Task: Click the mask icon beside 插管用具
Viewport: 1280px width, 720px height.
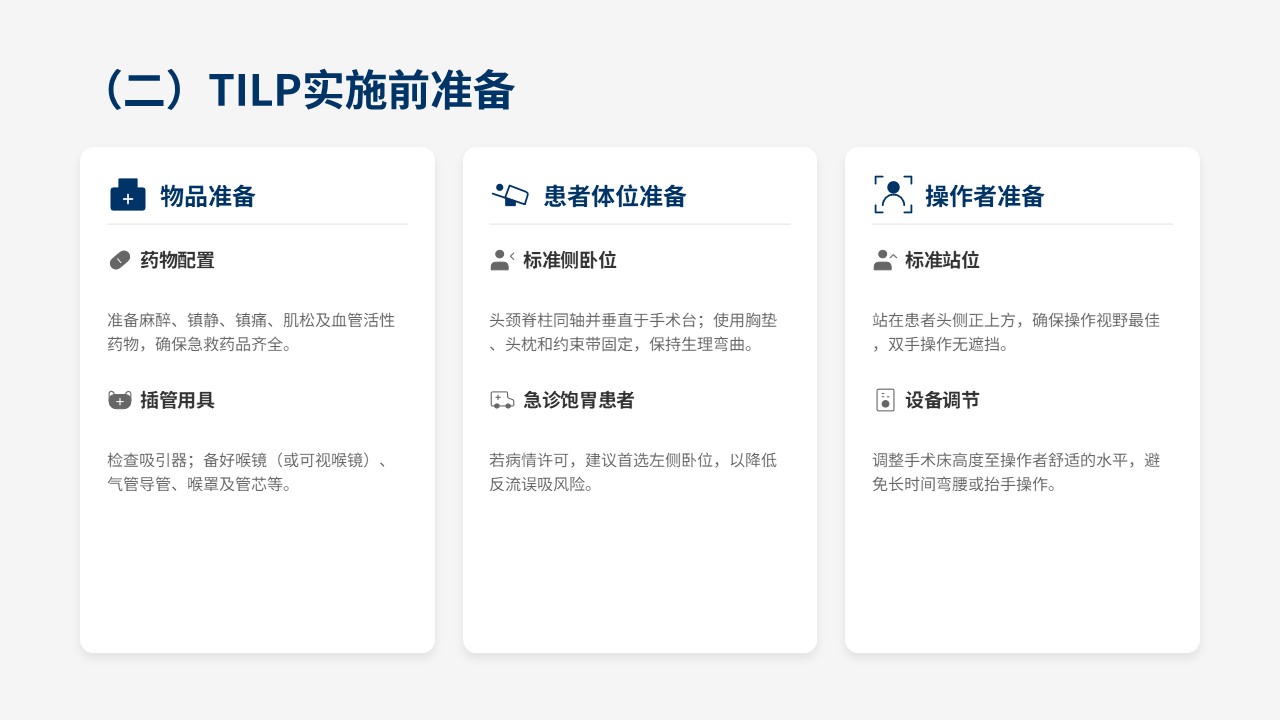Action: click(119, 400)
